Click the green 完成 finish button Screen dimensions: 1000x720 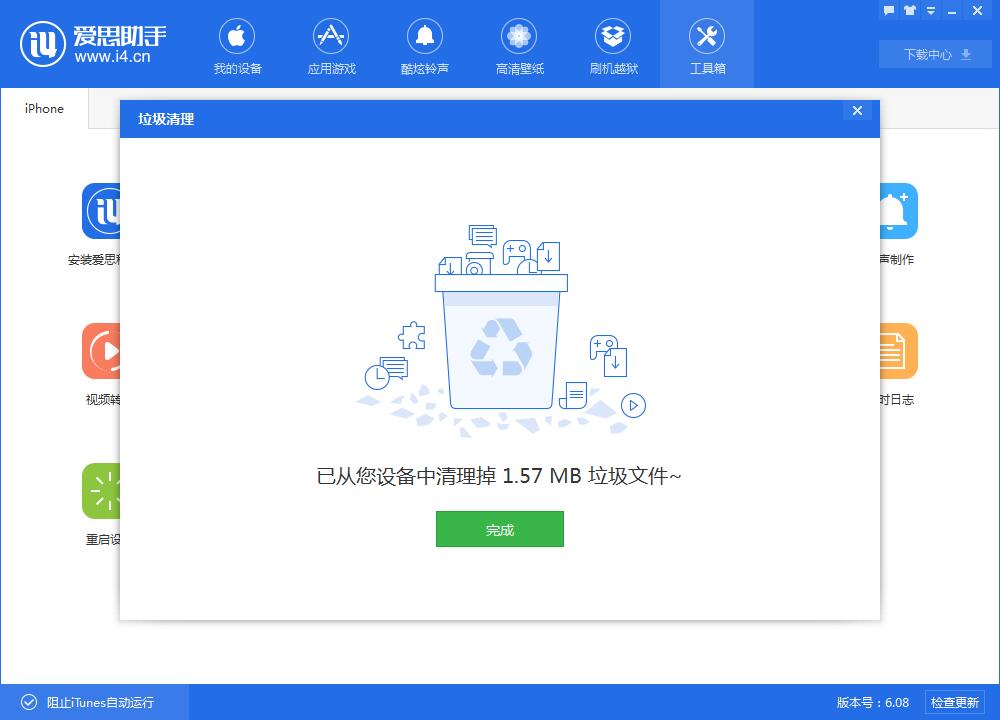click(x=499, y=529)
